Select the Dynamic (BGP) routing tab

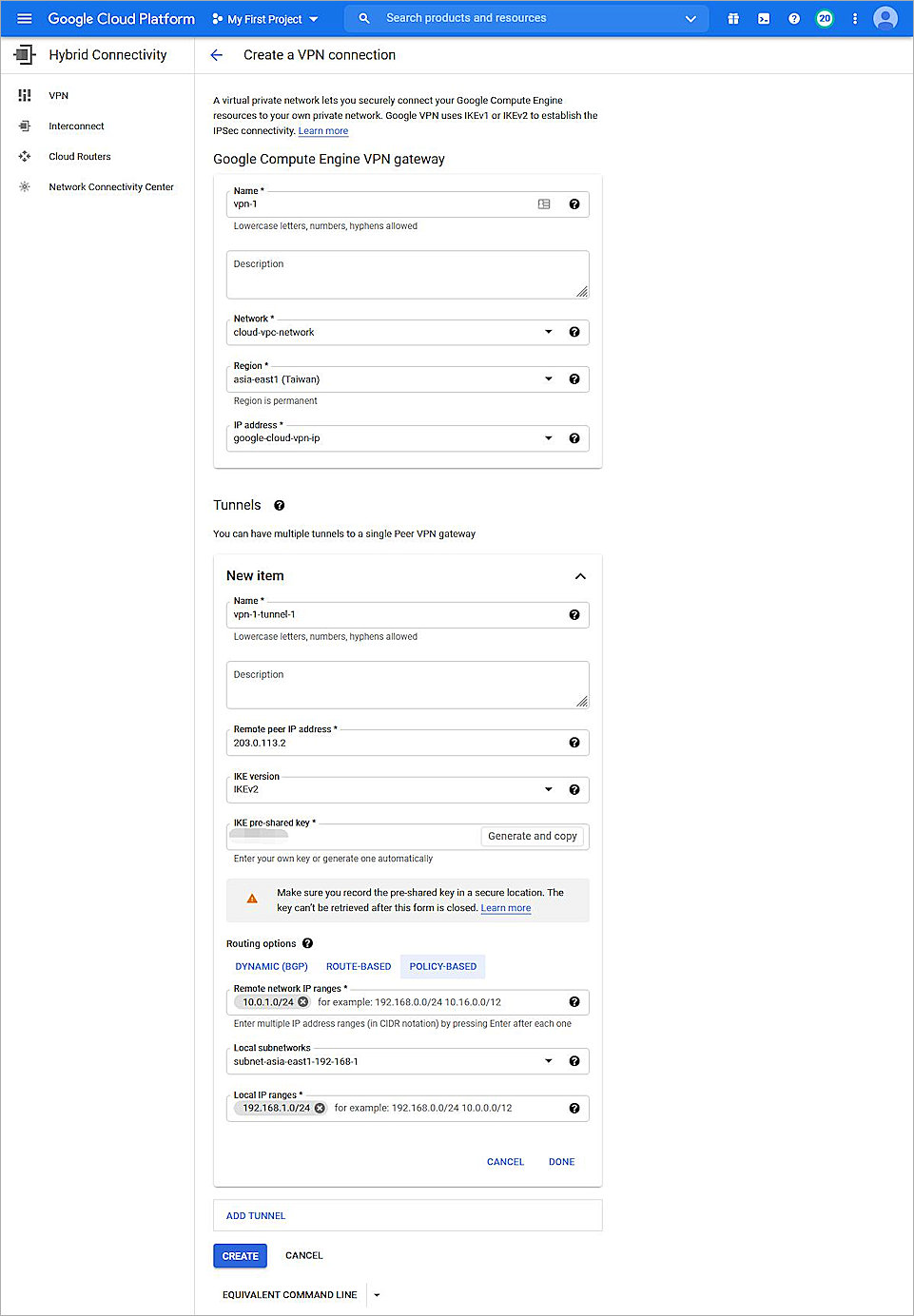(x=272, y=967)
